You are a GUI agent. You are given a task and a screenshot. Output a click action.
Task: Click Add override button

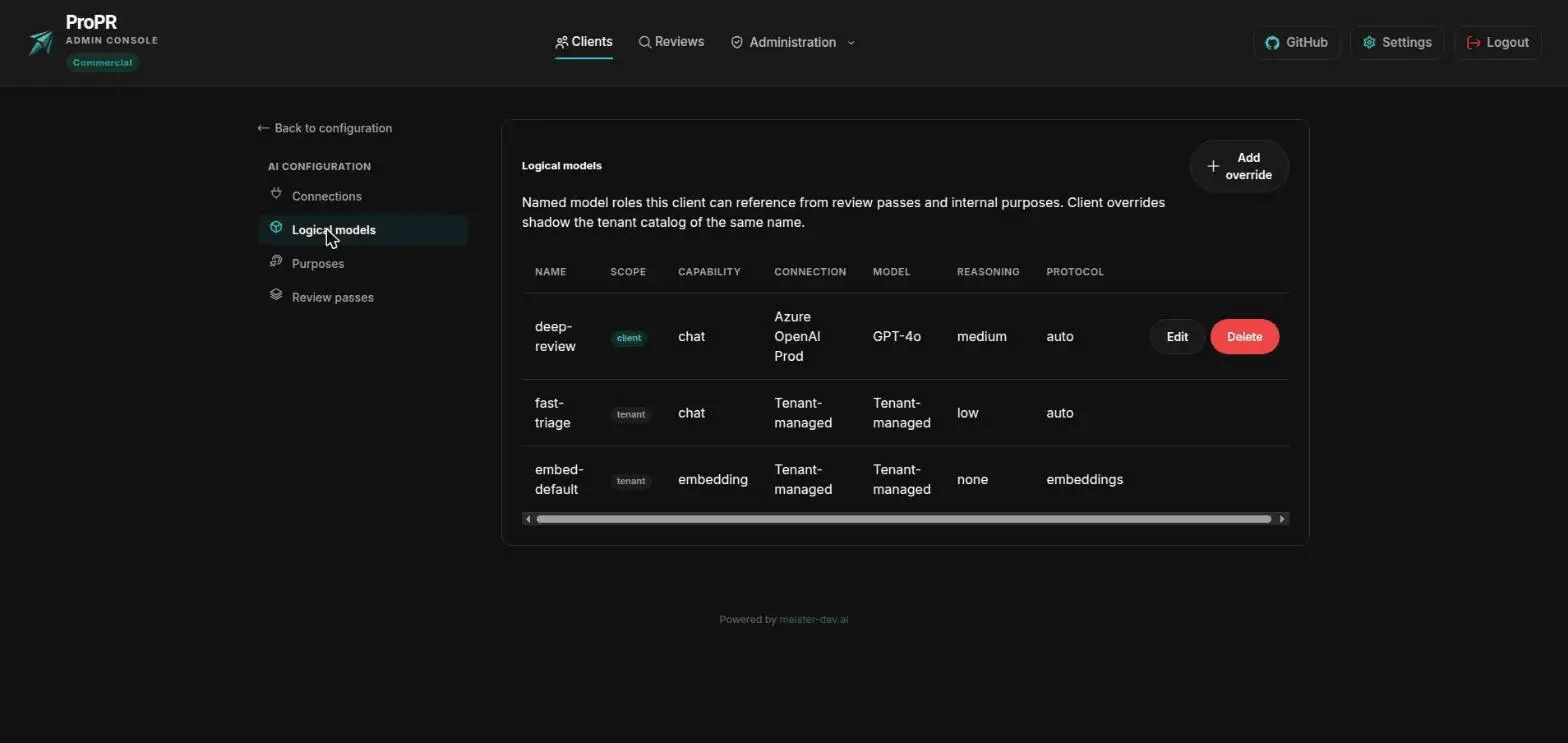click(1239, 166)
